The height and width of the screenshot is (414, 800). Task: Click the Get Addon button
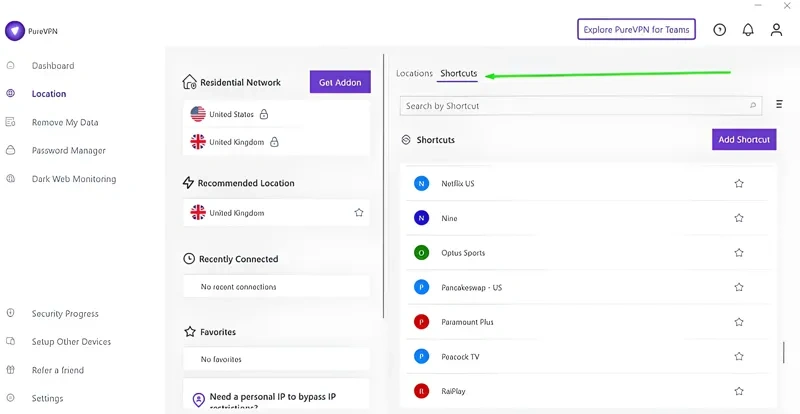[x=340, y=82]
